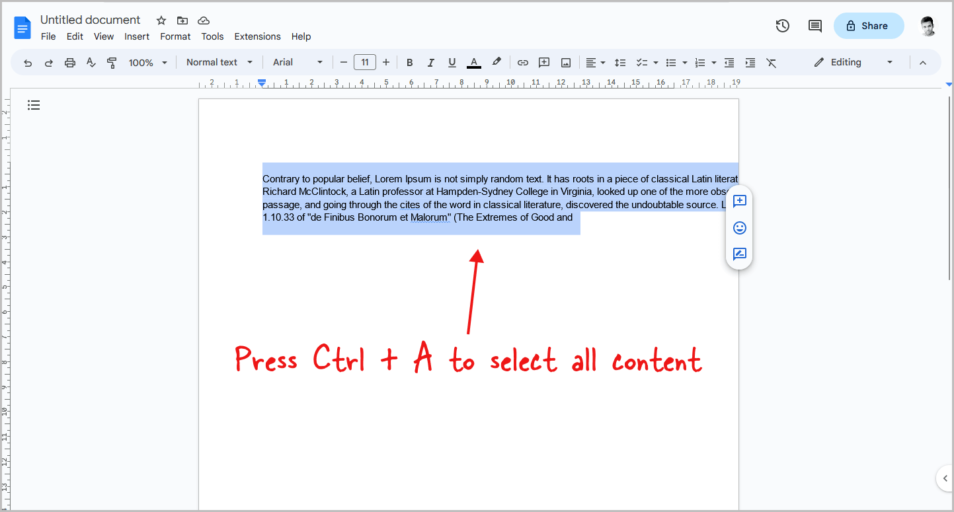Star the Untitled document
Image resolution: width=954 pixels, height=512 pixels.
(161, 21)
